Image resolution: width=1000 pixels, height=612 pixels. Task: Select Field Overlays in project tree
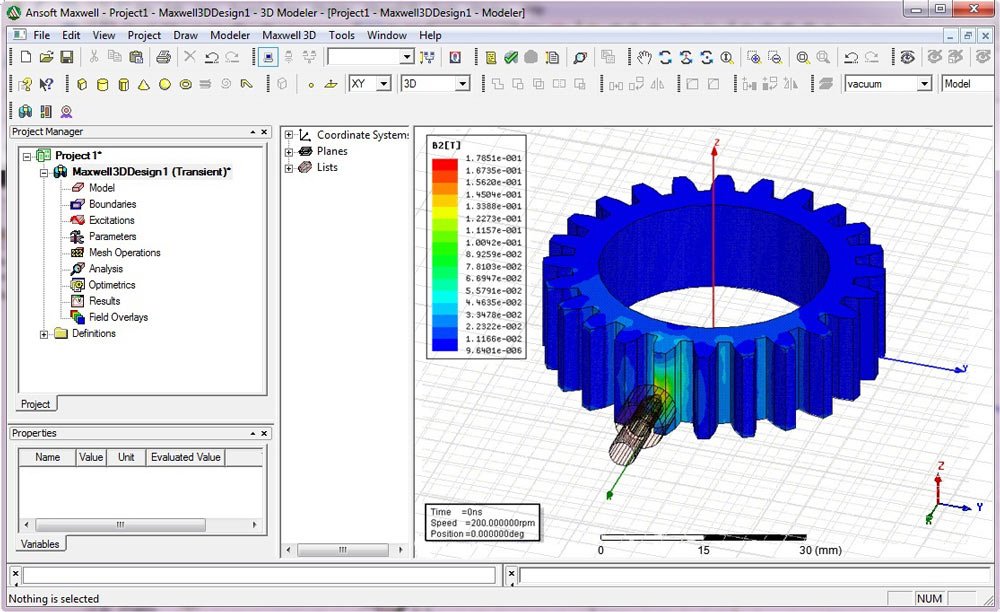tap(118, 317)
